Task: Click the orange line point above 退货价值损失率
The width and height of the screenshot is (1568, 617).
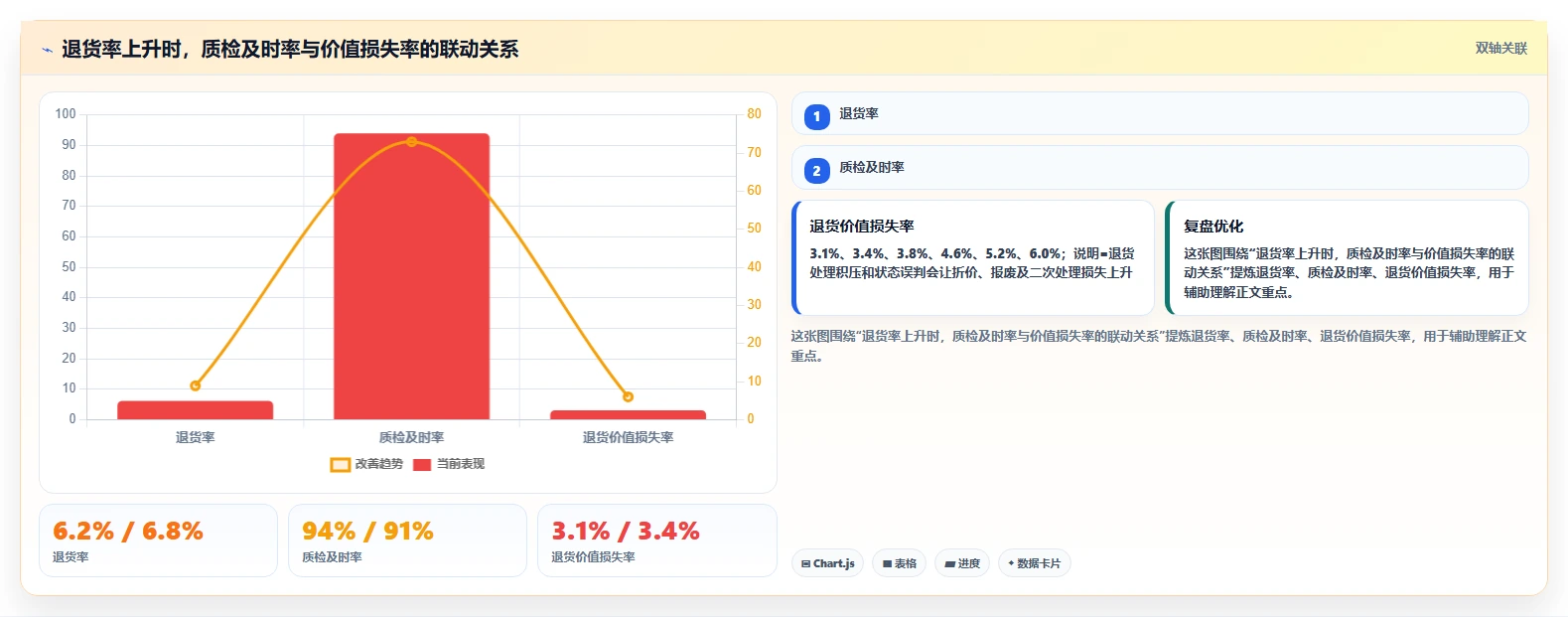Action: click(x=628, y=396)
